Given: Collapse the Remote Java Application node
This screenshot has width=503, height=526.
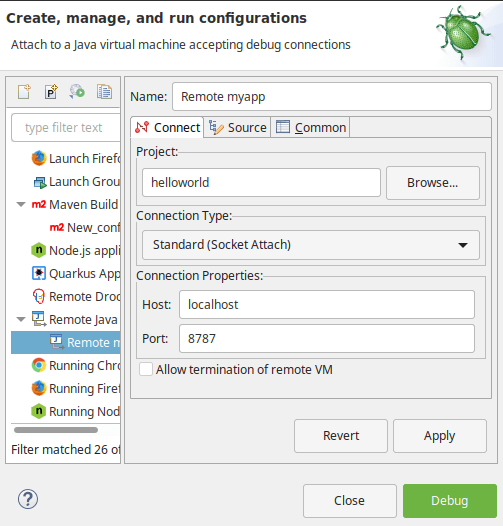Looking at the screenshot, I should coord(21,319).
